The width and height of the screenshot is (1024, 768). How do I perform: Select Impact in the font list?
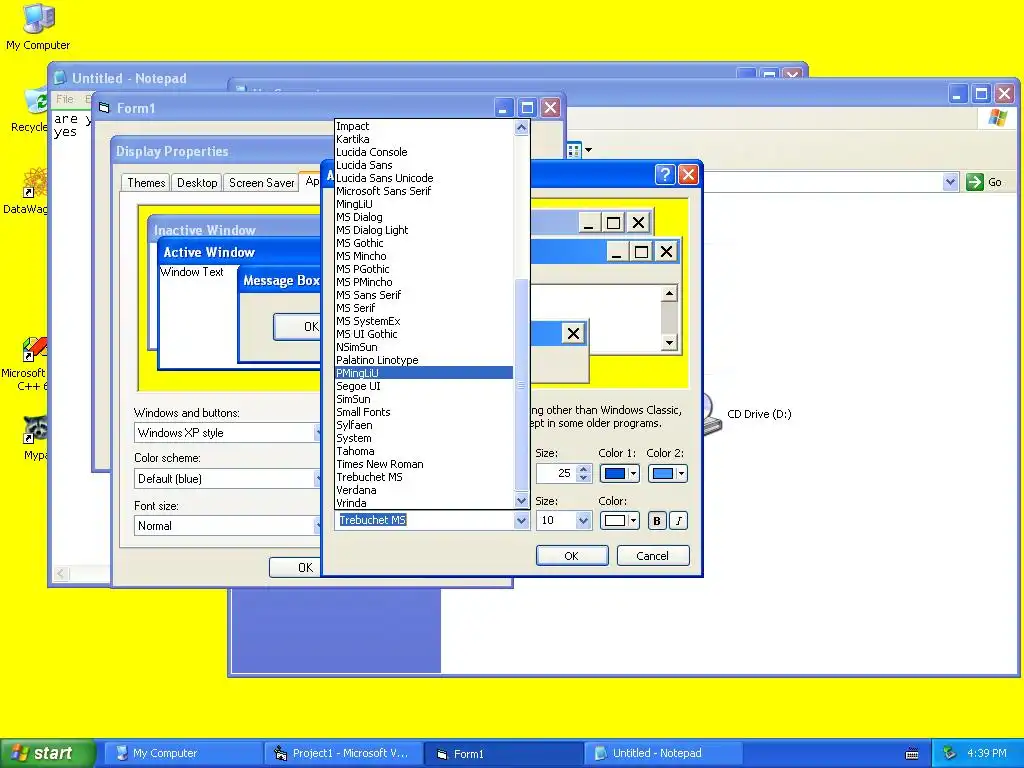(x=424, y=126)
